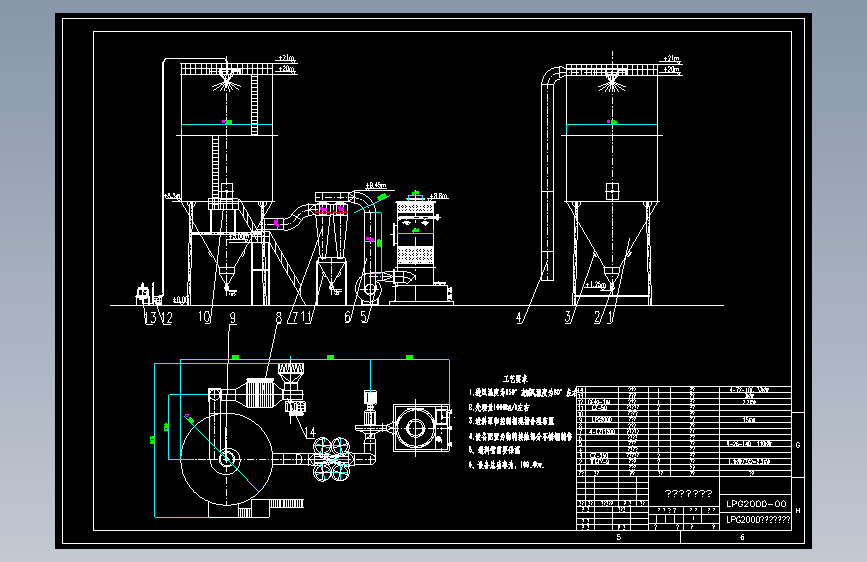
Task: Select the +1.25m elevation label
Action: pyautogui.click(x=596, y=285)
